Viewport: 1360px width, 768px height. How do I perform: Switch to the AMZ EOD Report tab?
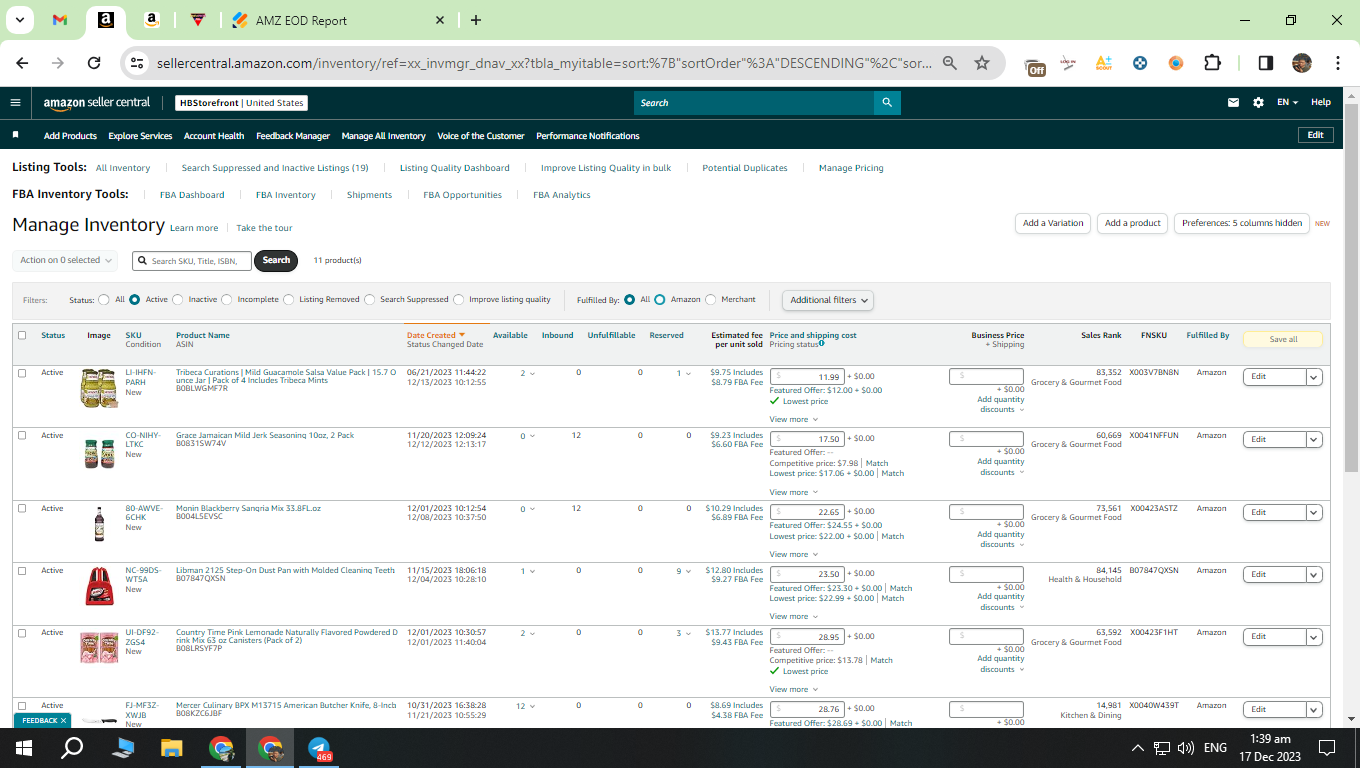[x=337, y=20]
